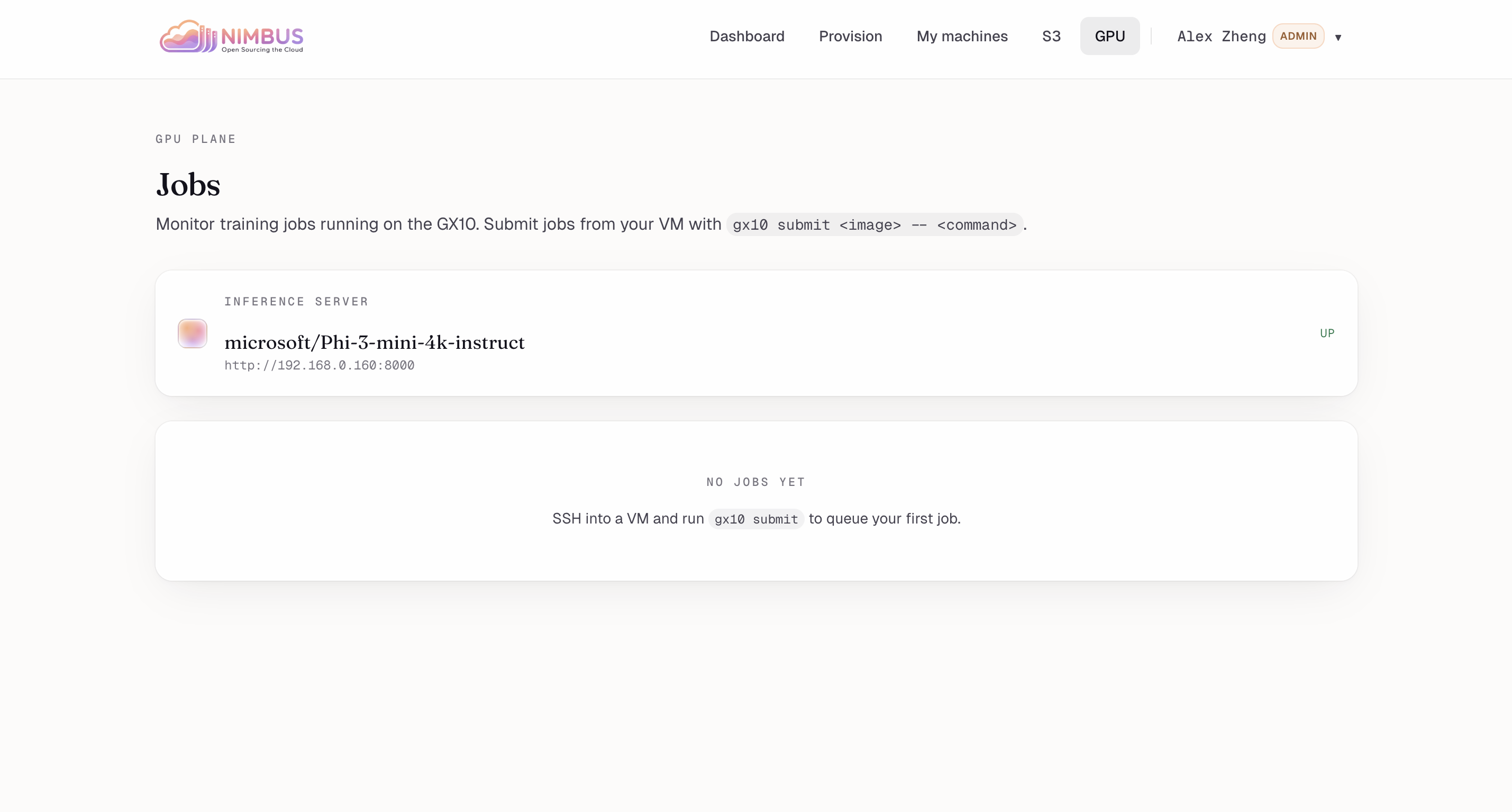1512x812 pixels.
Task: Click the GPU PLANE breadcrumb label
Action: pos(195,139)
